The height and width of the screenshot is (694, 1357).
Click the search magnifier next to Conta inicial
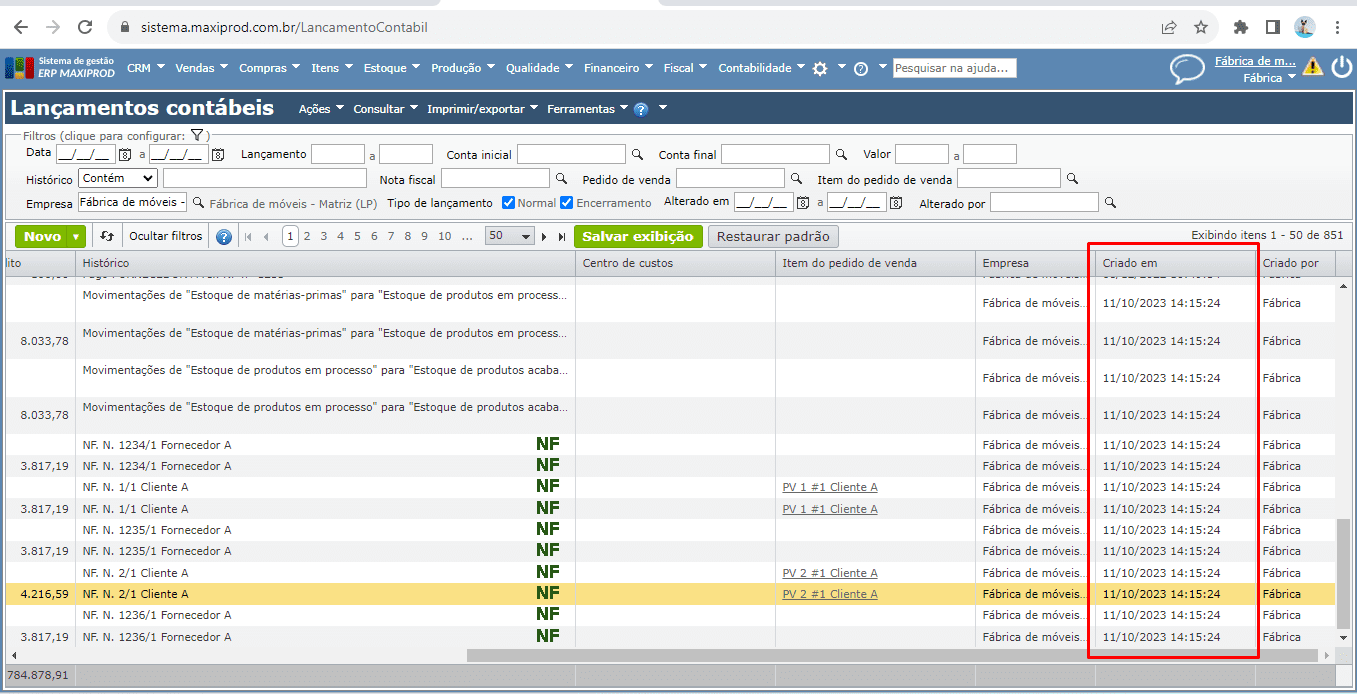point(637,155)
